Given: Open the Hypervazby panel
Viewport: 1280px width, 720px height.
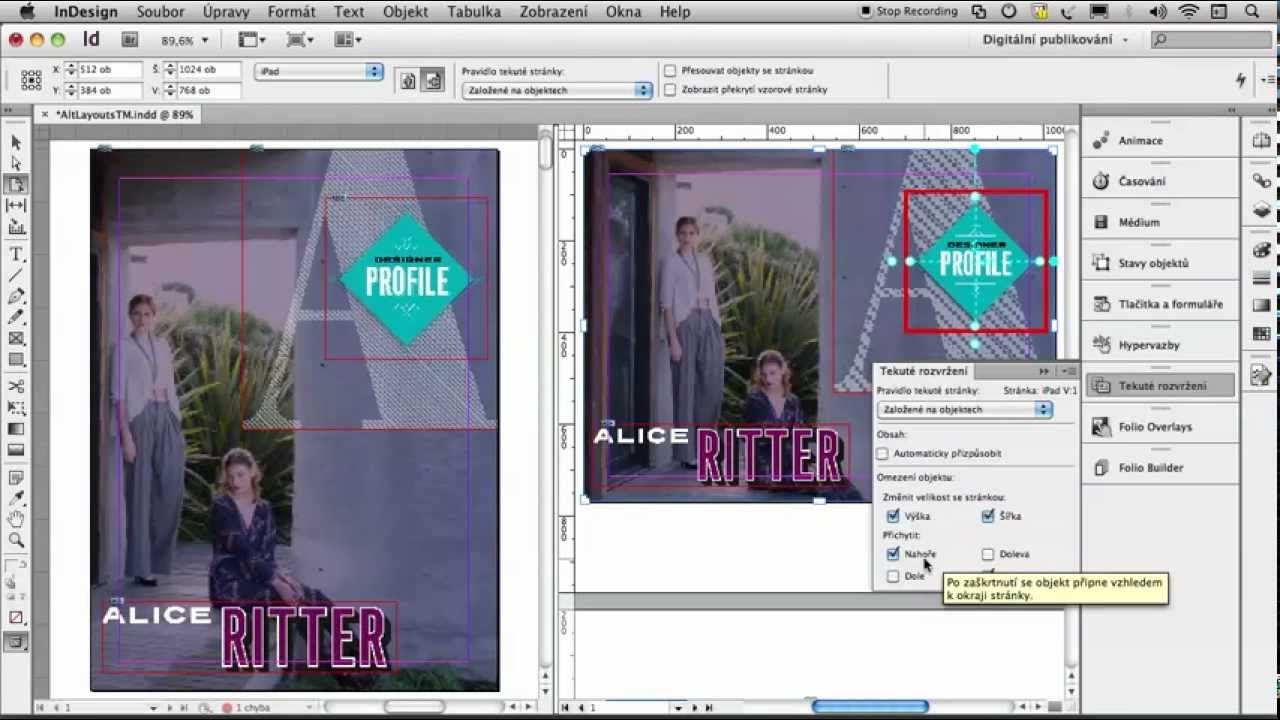Looking at the screenshot, I should click(x=1160, y=345).
